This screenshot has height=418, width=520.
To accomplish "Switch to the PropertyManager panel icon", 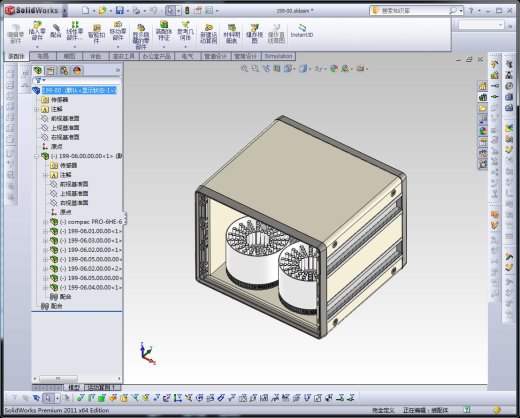I will tap(51, 71).
